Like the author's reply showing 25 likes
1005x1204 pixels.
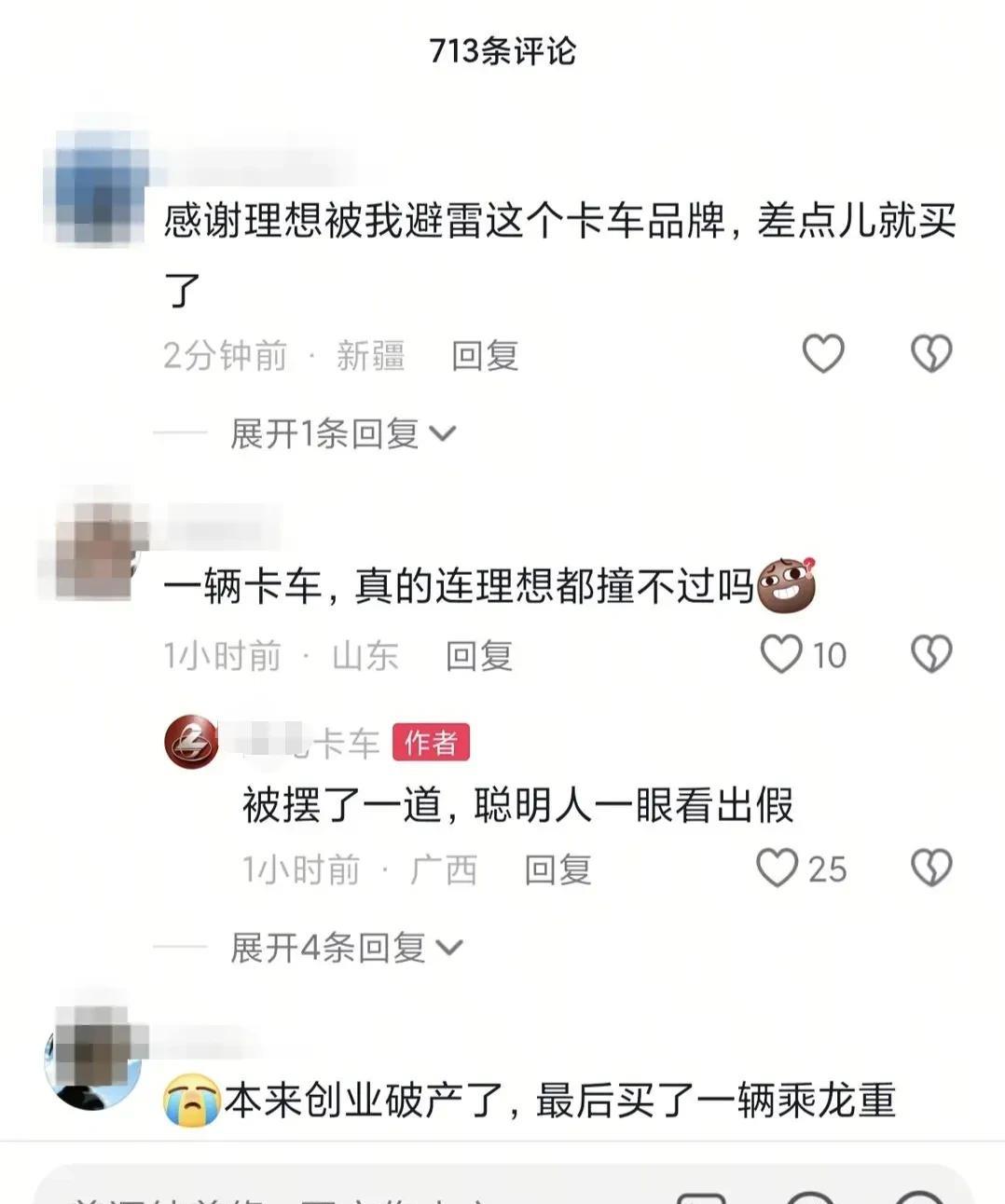(777, 869)
